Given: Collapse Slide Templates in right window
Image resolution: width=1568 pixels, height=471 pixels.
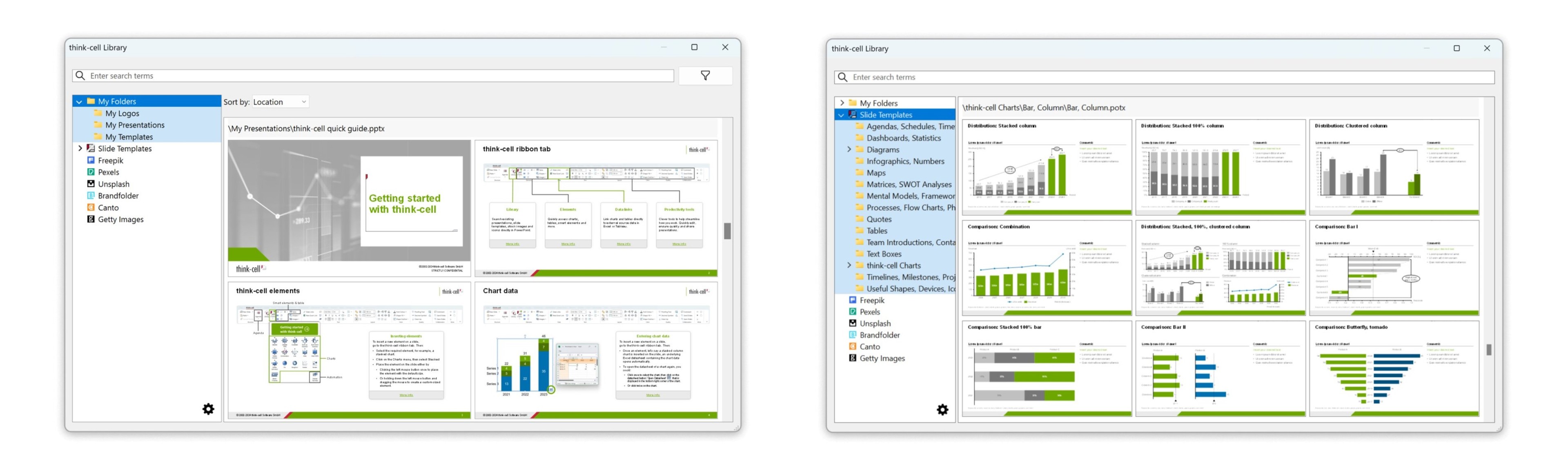Looking at the screenshot, I should pyautogui.click(x=842, y=114).
